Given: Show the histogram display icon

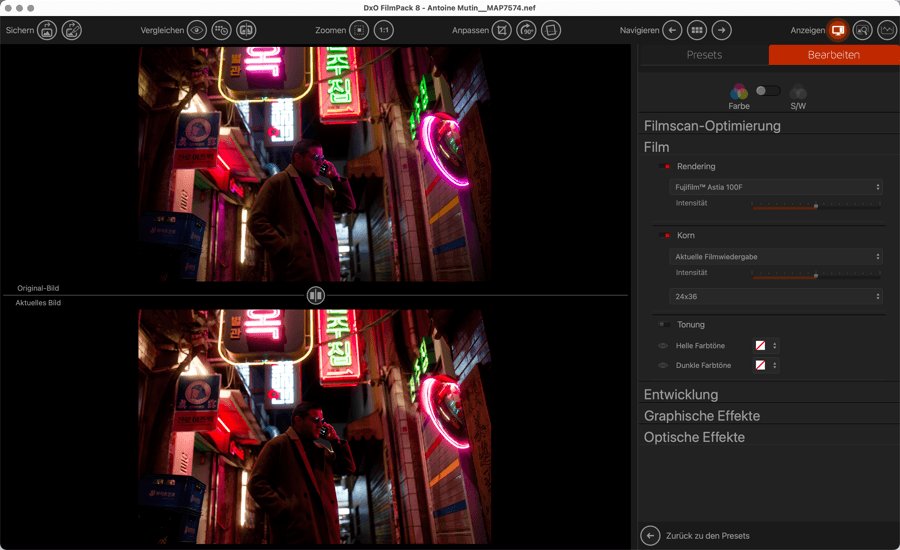Looking at the screenshot, I should 887,30.
